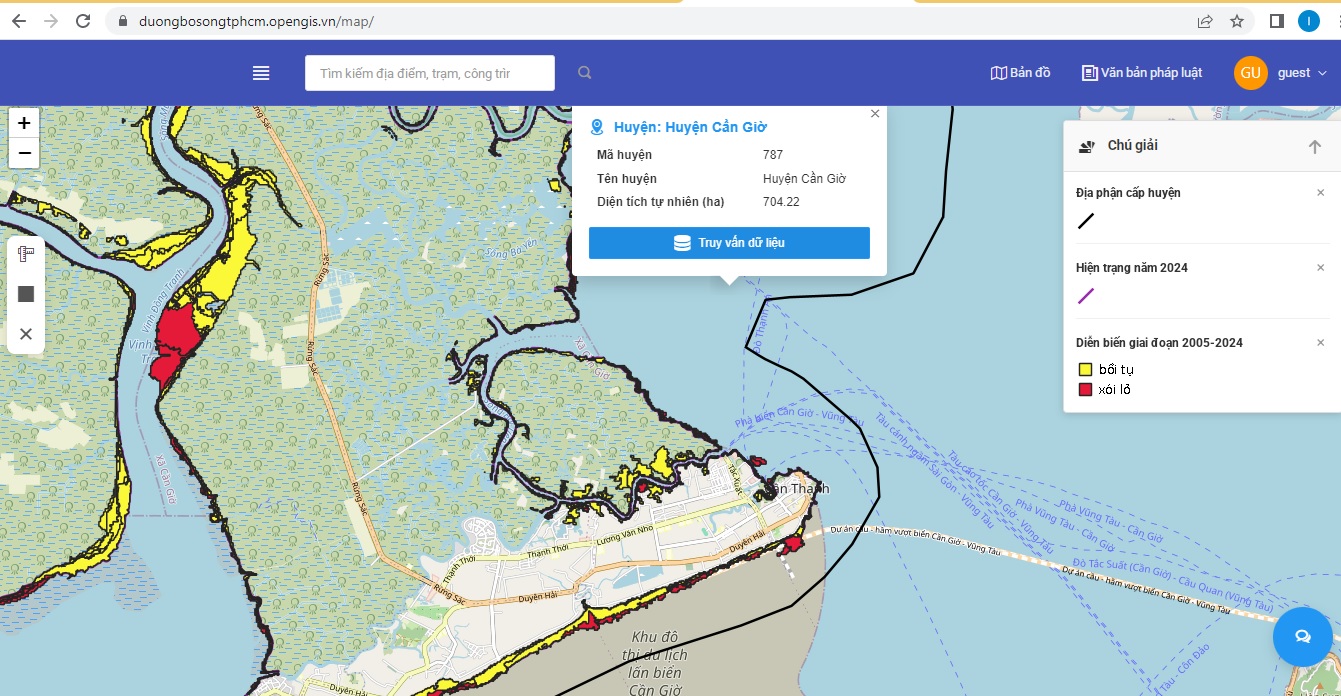Click the district code value 787
The width and height of the screenshot is (1341, 696).
point(773,155)
